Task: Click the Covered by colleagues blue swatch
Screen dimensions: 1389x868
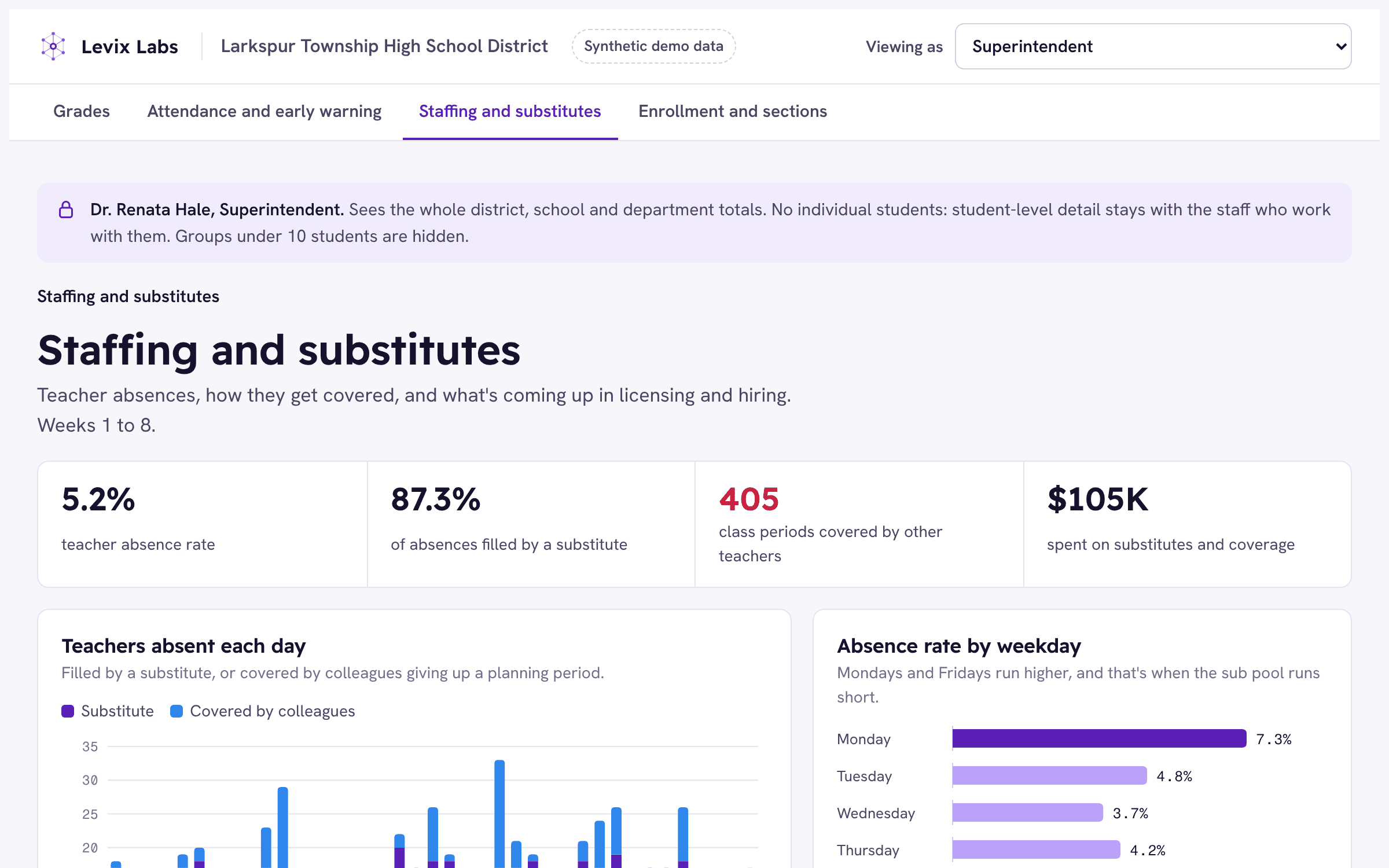Action: point(177,711)
